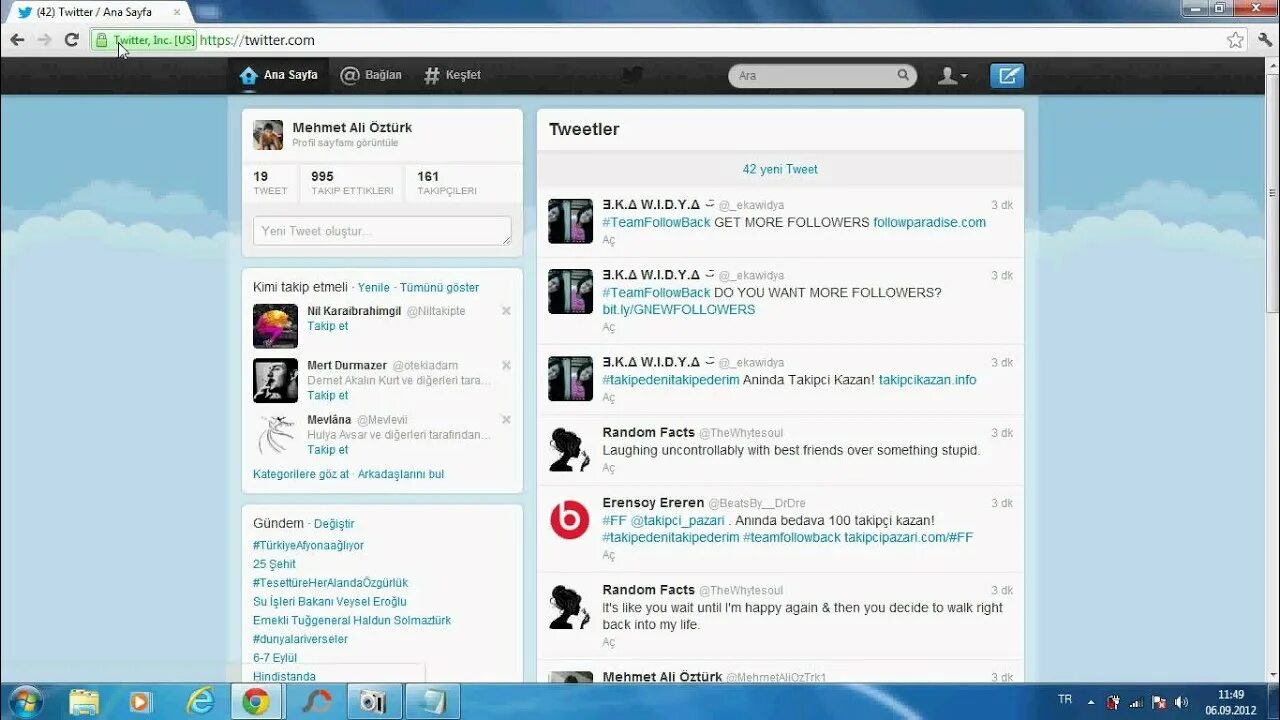This screenshot has width=1280, height=720.
Task: Expand the bit.ly/GNEWFOLLOWERS tweet with Aç
Action: click(608, 328)
